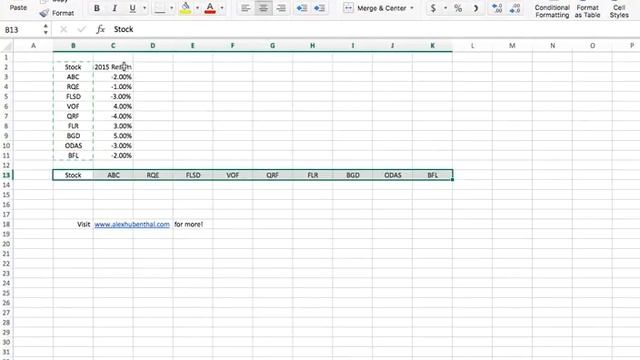
Task: Click the increase decimal icon
Action: (497, 8)
